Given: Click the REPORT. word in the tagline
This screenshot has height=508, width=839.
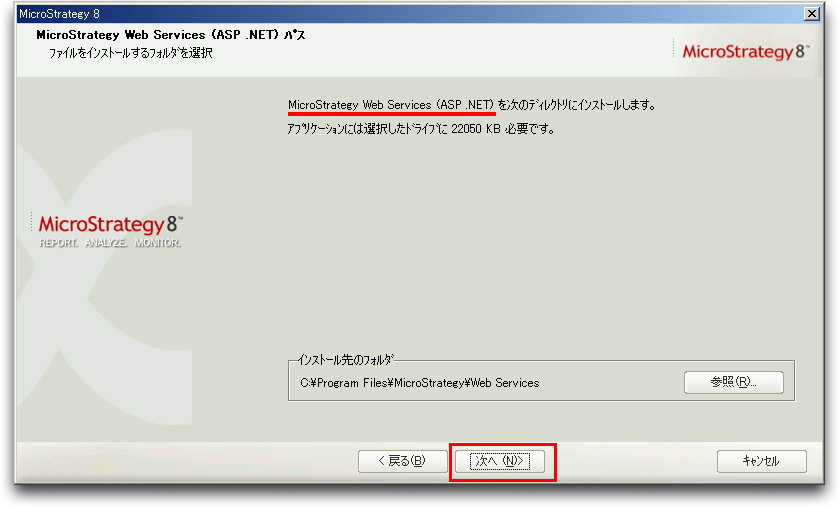Looking at the screenshot, I should coord(58,243).
